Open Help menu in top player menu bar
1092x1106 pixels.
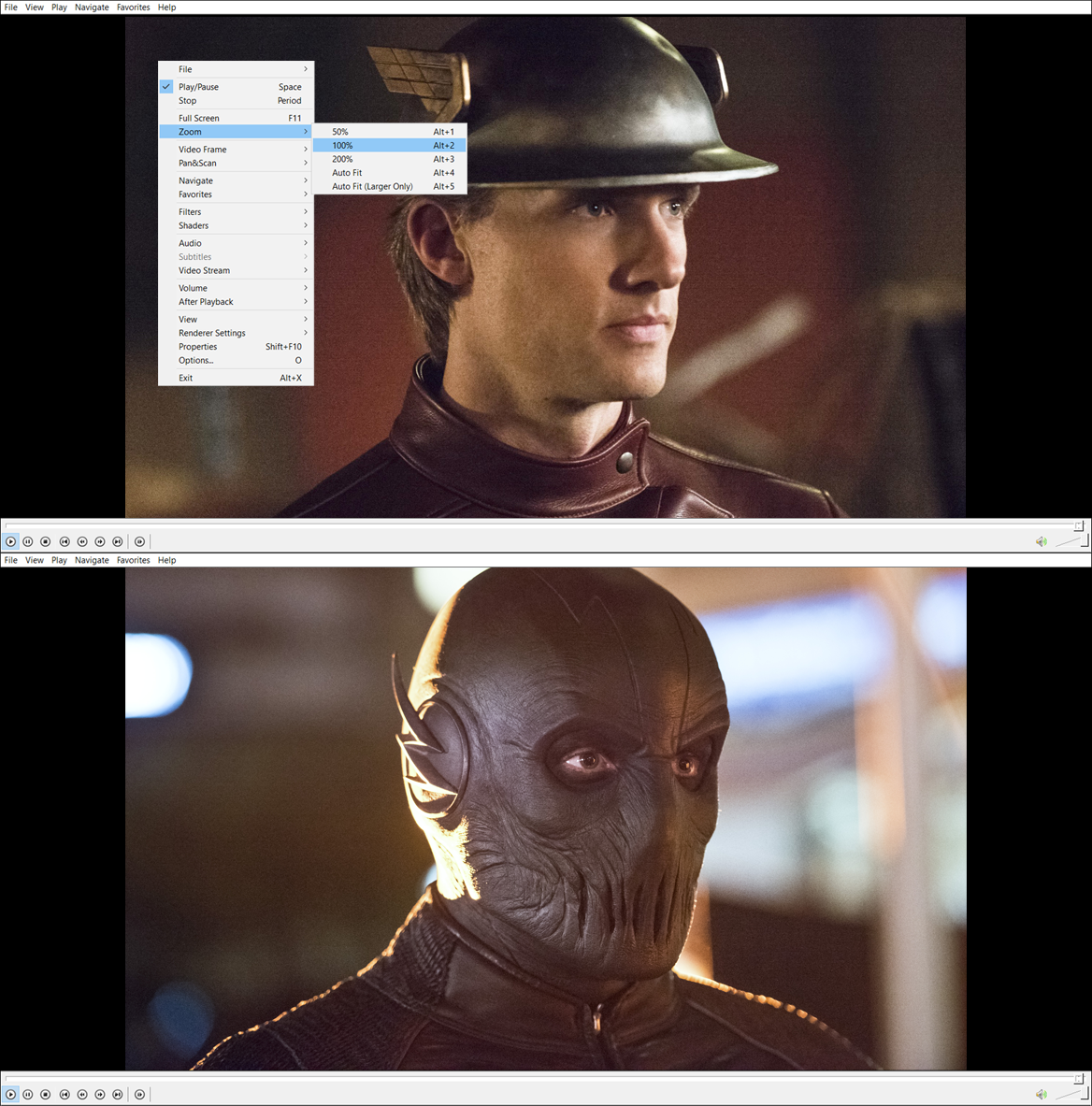[x=167, y=7]
